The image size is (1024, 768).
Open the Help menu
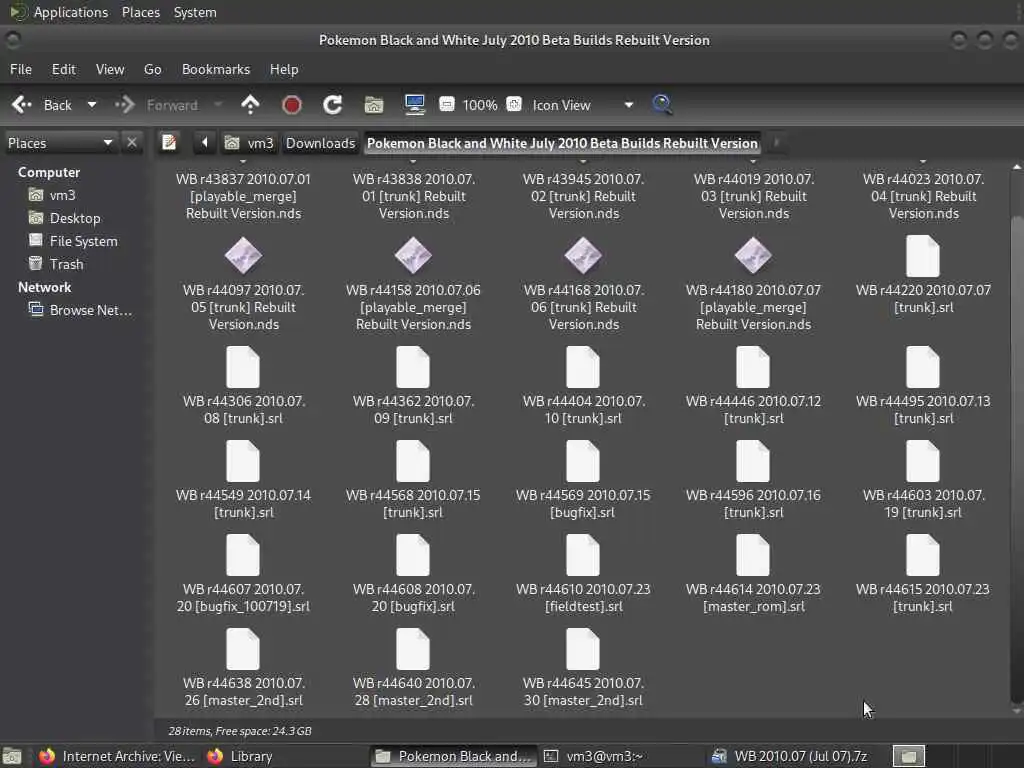pos(284,69)
